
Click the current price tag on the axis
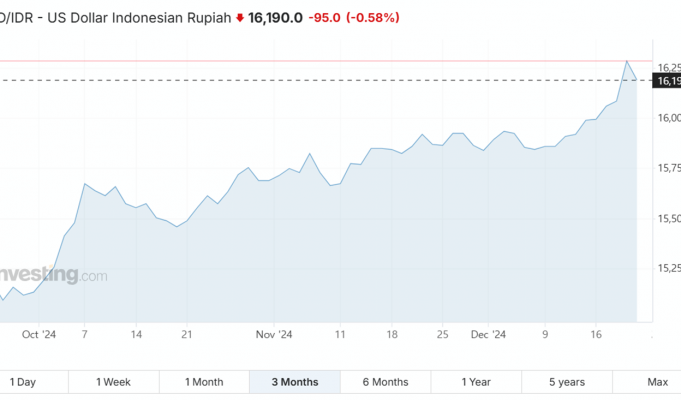point(667,81)
